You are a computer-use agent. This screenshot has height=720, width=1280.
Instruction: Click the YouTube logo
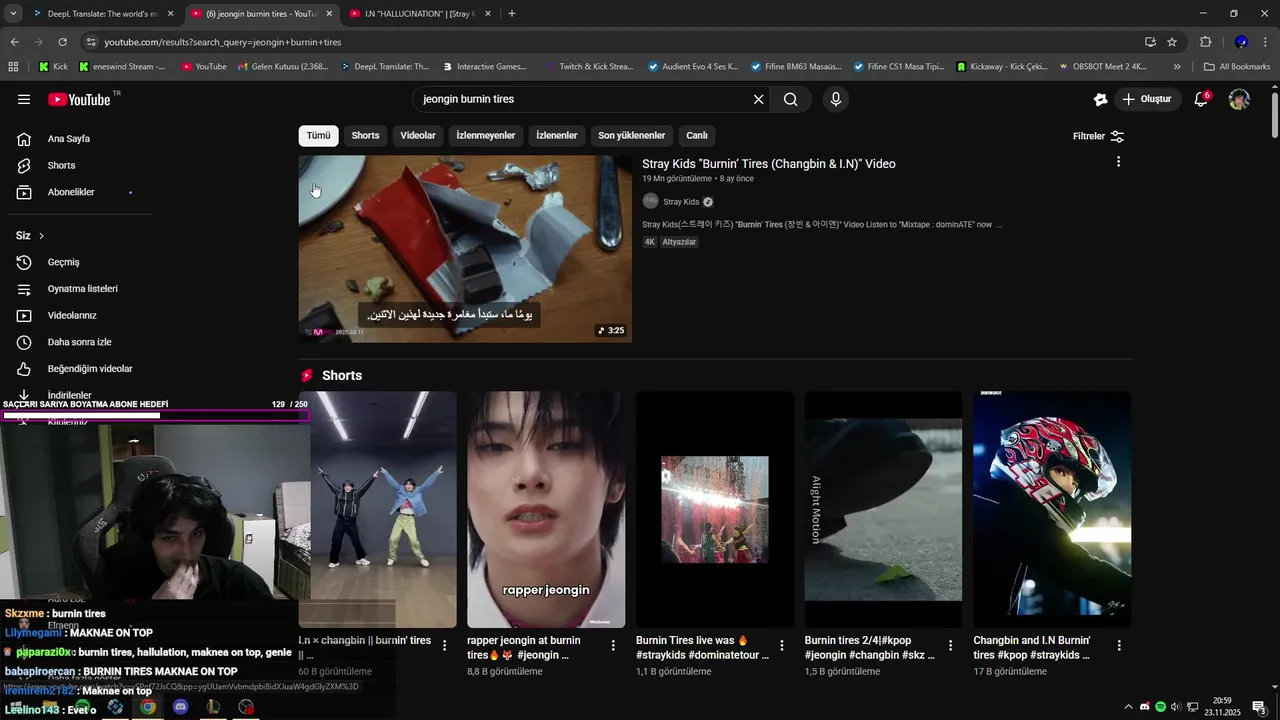80,99
